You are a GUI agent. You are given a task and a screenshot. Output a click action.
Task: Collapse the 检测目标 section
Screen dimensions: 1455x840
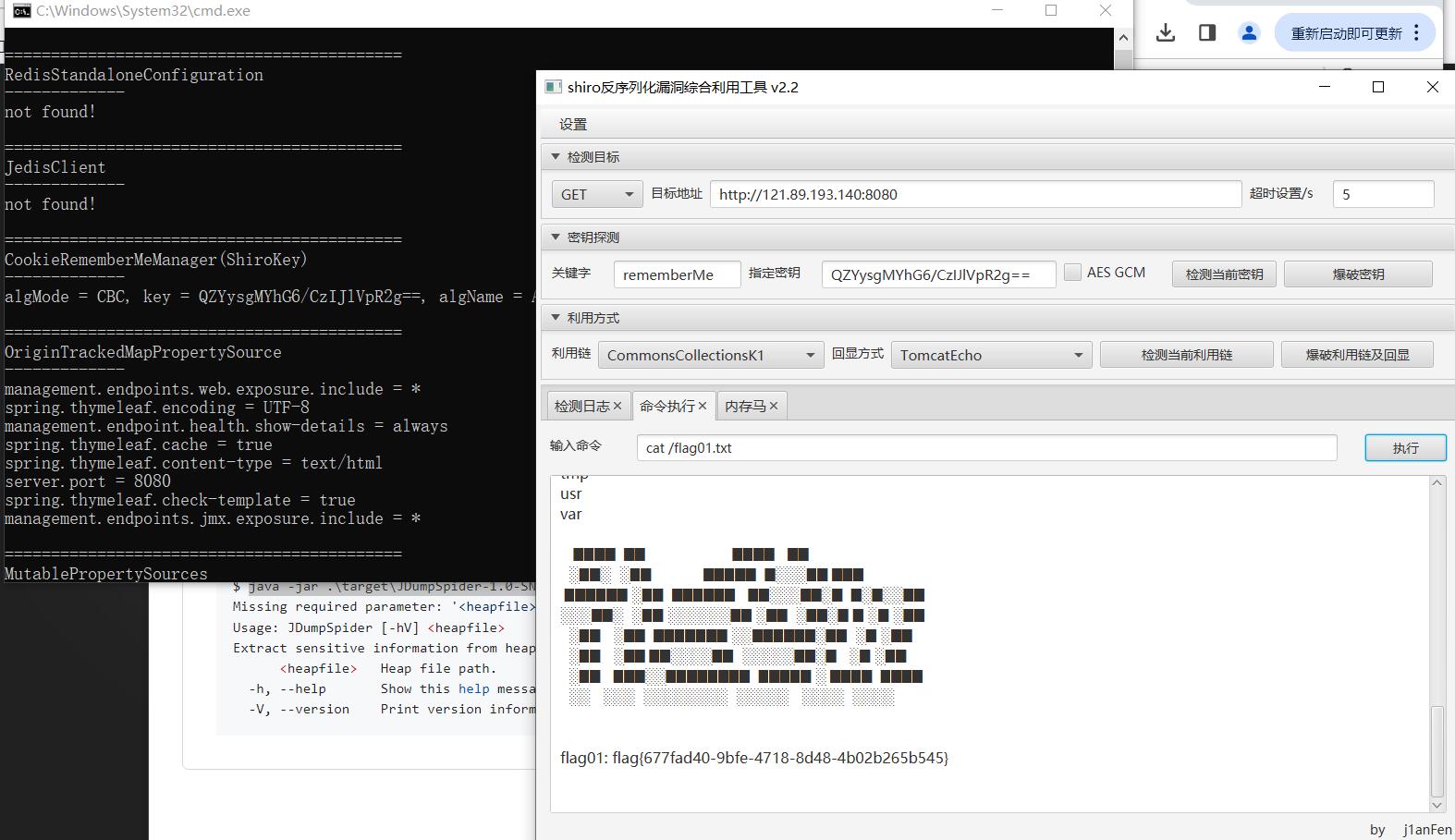click(x=556, y=157)
